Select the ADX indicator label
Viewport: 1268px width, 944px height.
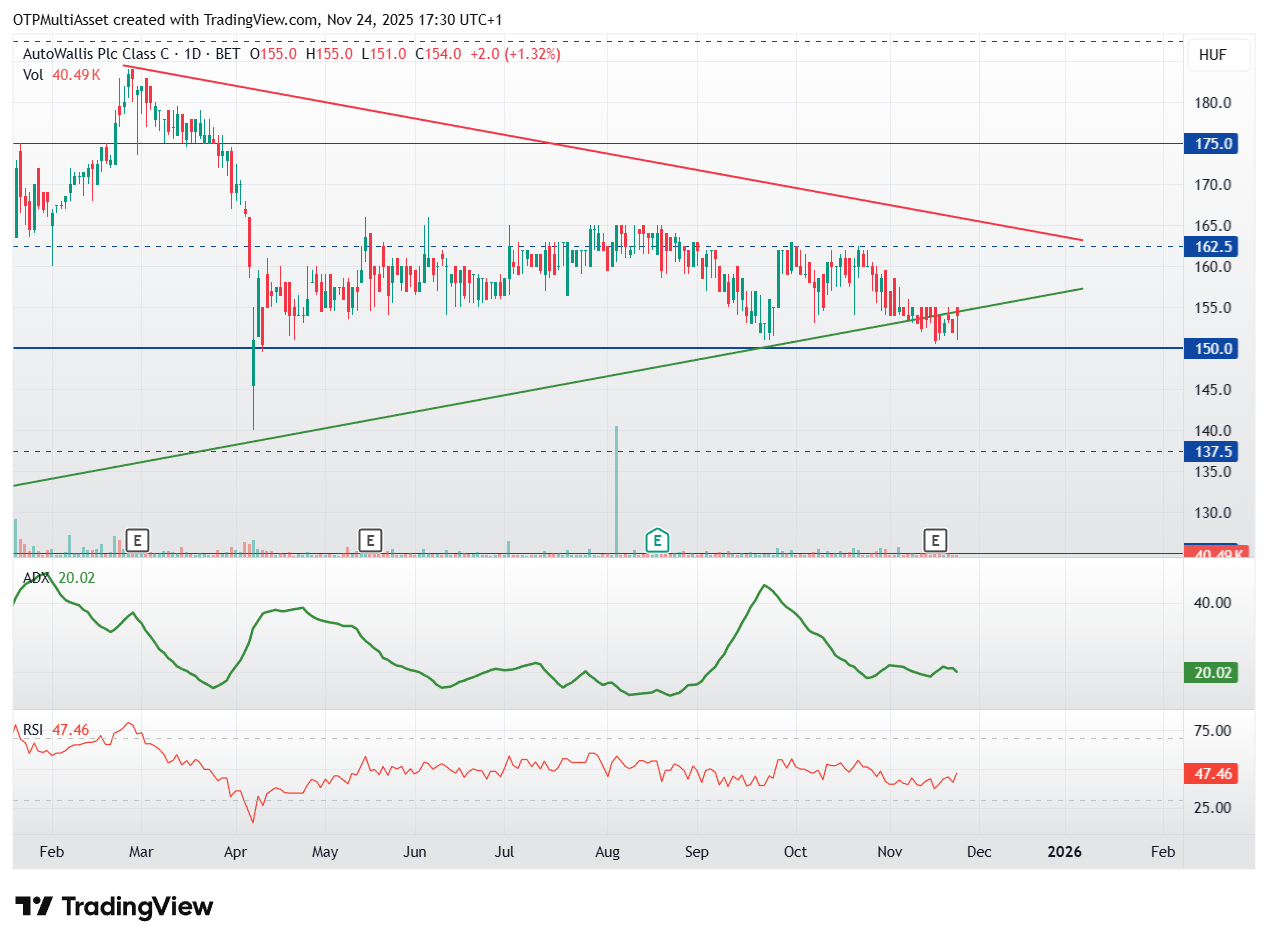(36, 577)
